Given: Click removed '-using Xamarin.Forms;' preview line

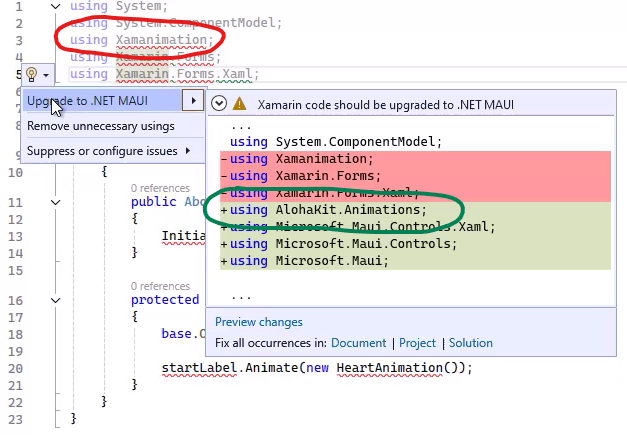Looking at the screenshot, I should click(301, 176).
